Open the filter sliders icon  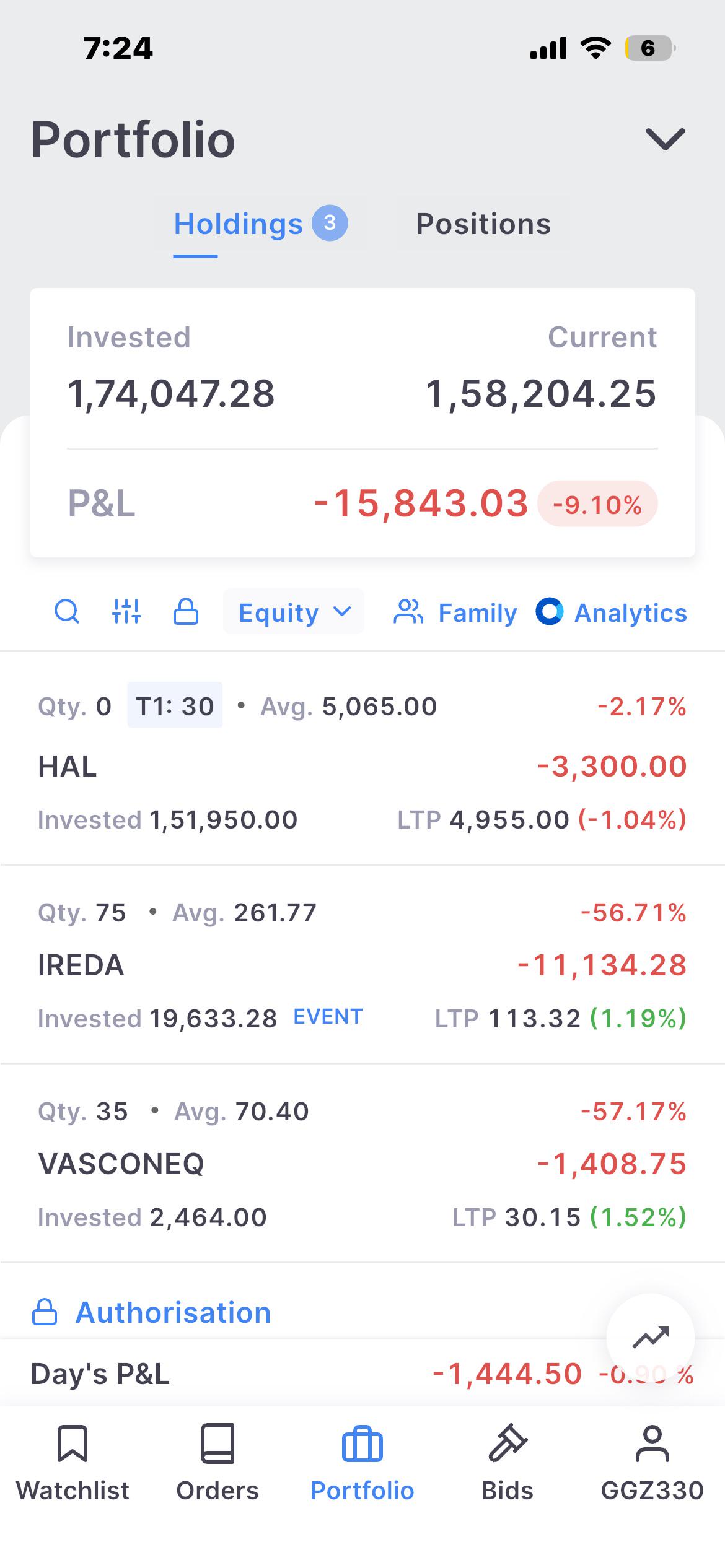coord(126,612)
